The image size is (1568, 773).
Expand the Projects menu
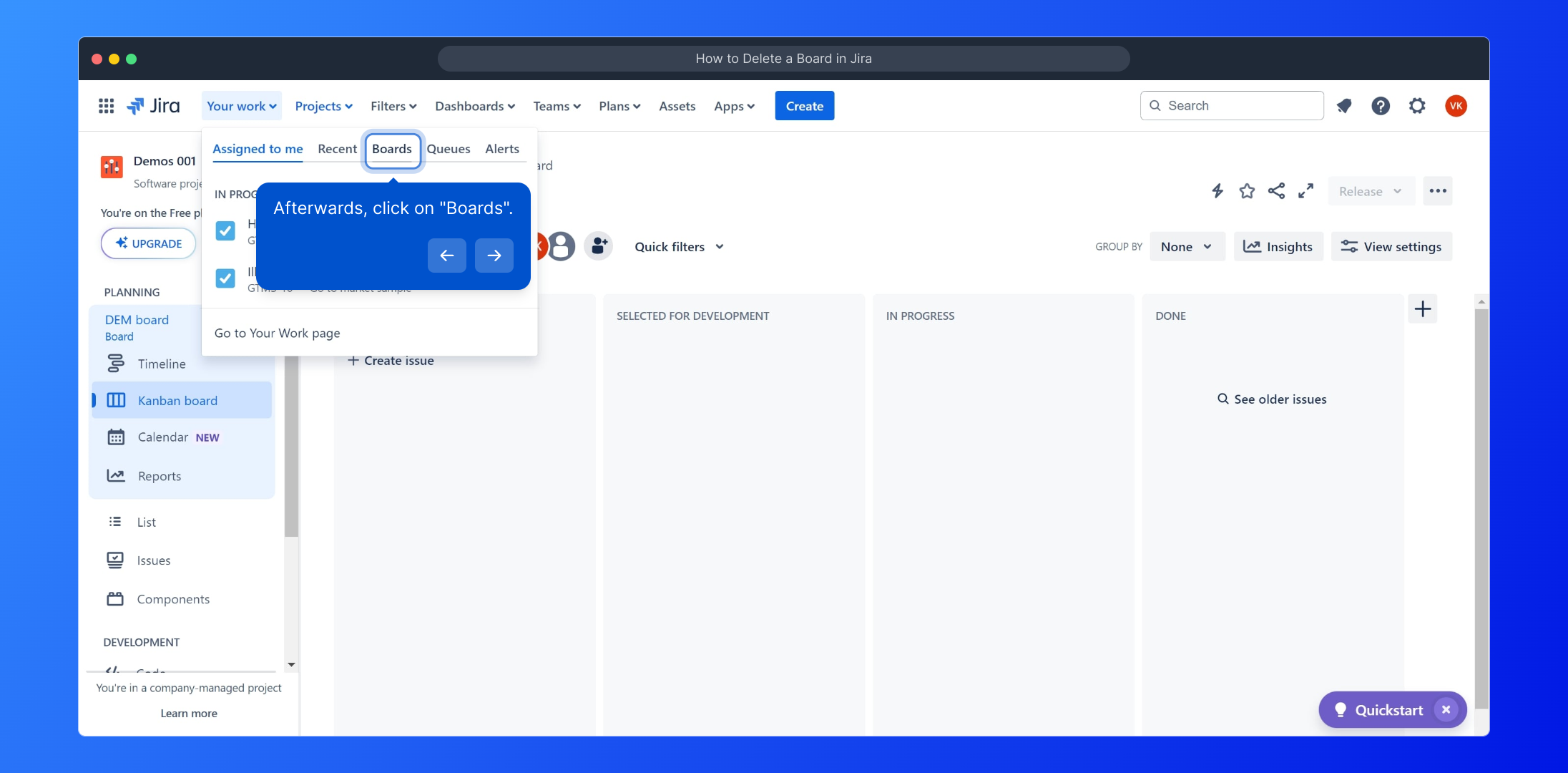pos(323,106)
